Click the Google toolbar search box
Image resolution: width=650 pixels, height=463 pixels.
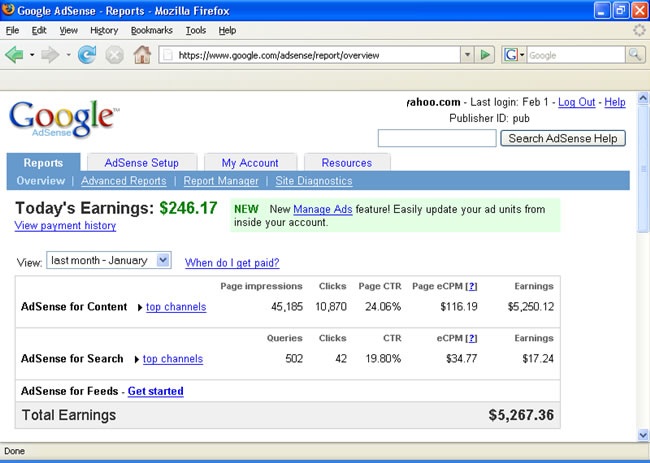576,55
